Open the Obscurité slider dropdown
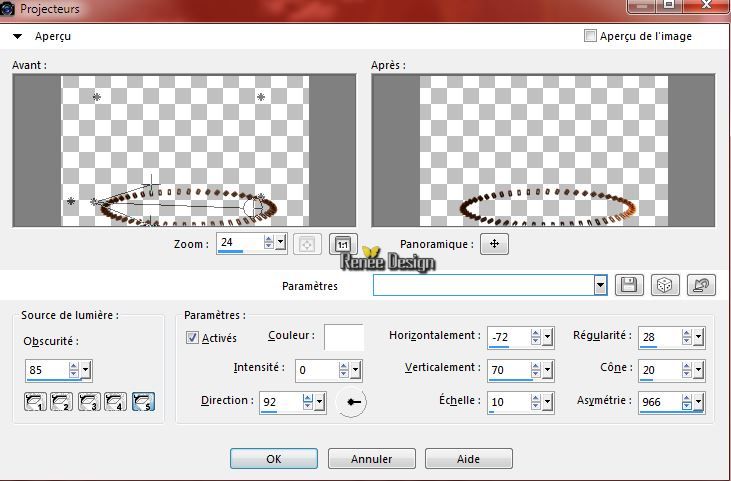 tap(86, 370)
